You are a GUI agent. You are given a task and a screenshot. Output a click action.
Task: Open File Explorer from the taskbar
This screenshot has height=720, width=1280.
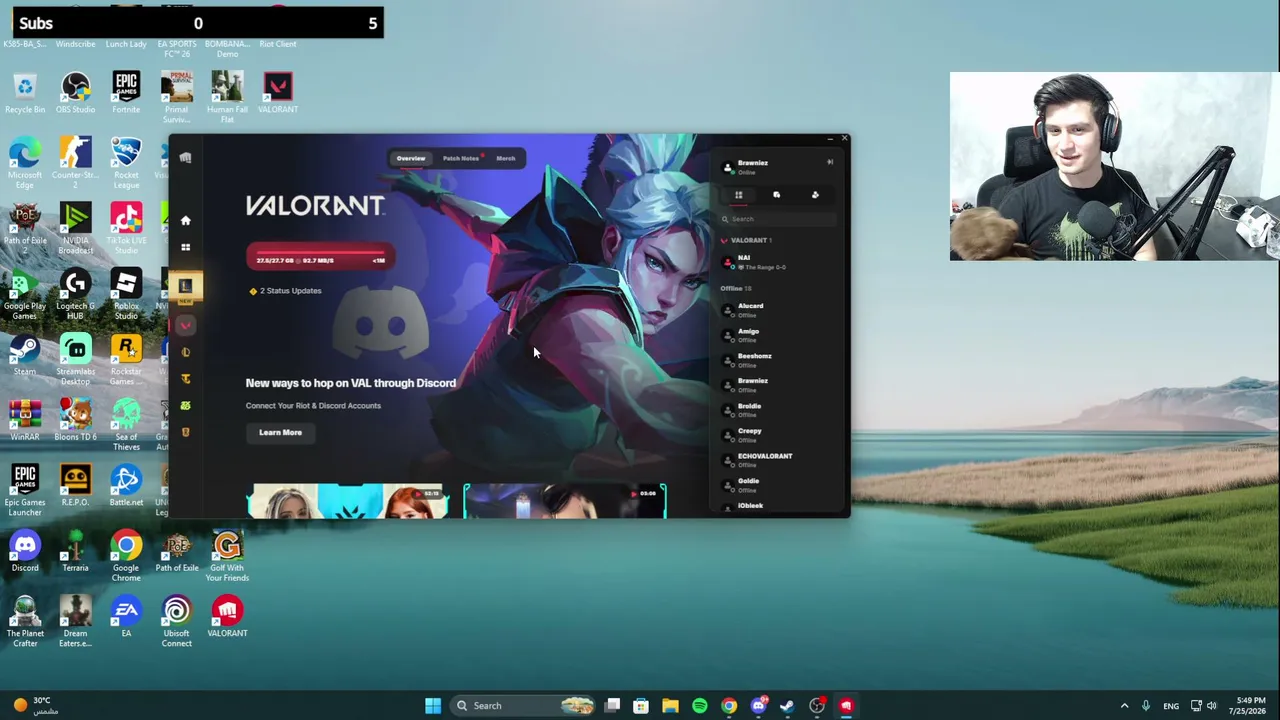coord(670,706)
